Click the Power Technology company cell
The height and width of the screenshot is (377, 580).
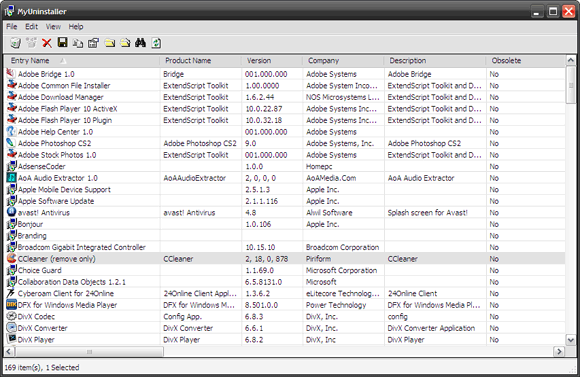[336, 305]
